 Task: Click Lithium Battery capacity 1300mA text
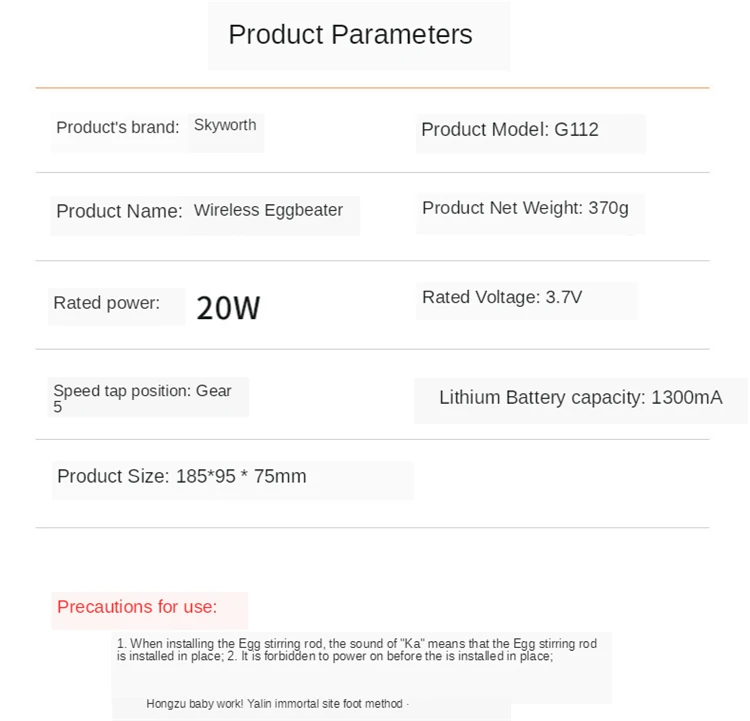point(580,398)
